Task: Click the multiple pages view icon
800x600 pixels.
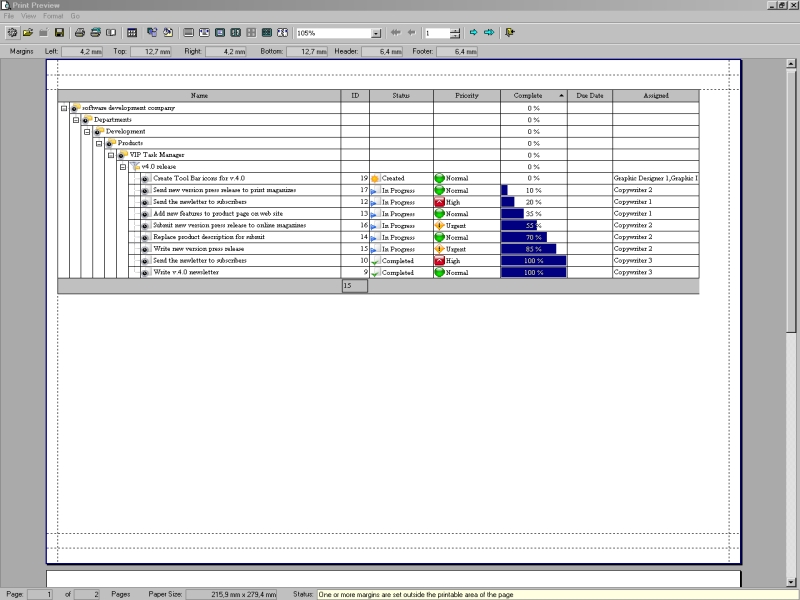Action: [267, 33]
